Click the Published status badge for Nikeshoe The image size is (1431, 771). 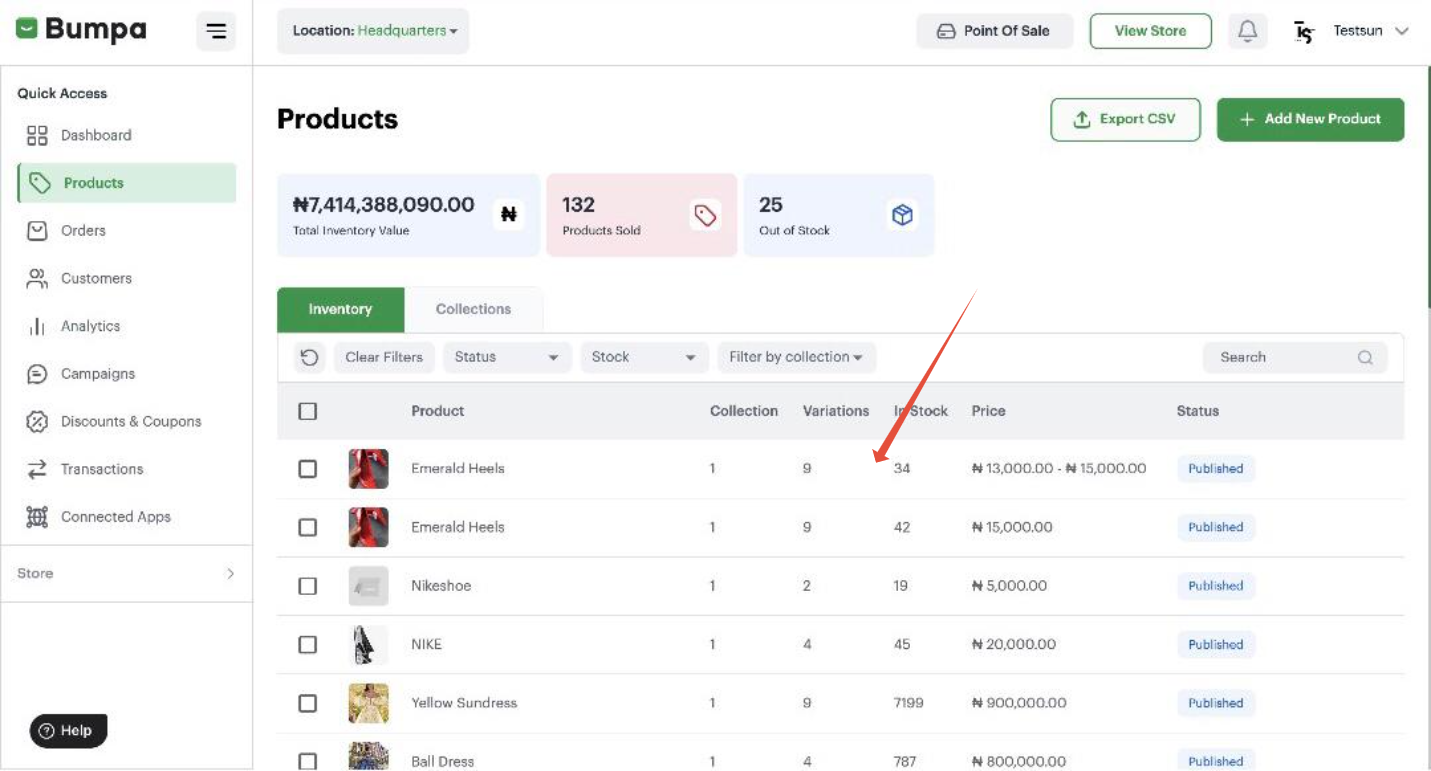point(1215,586)
